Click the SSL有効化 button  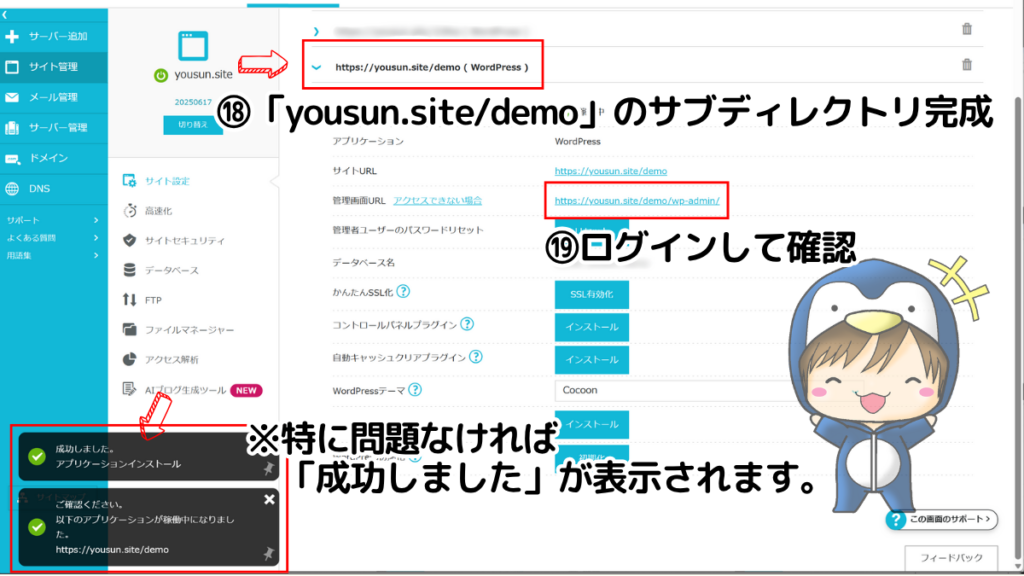click(592, 295)
